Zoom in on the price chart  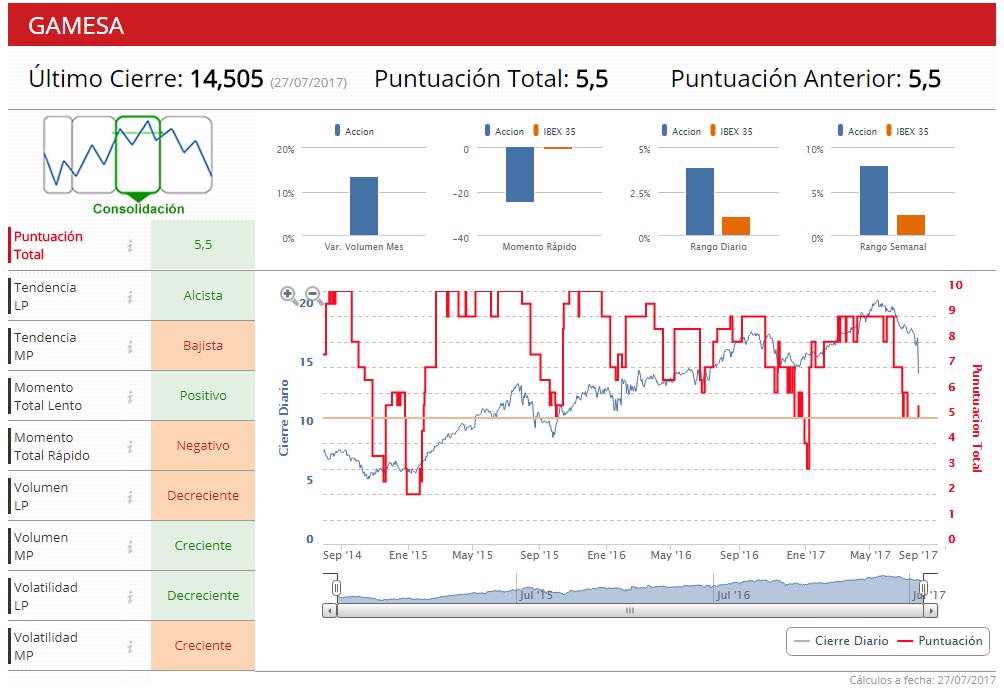tap(289, 294)
